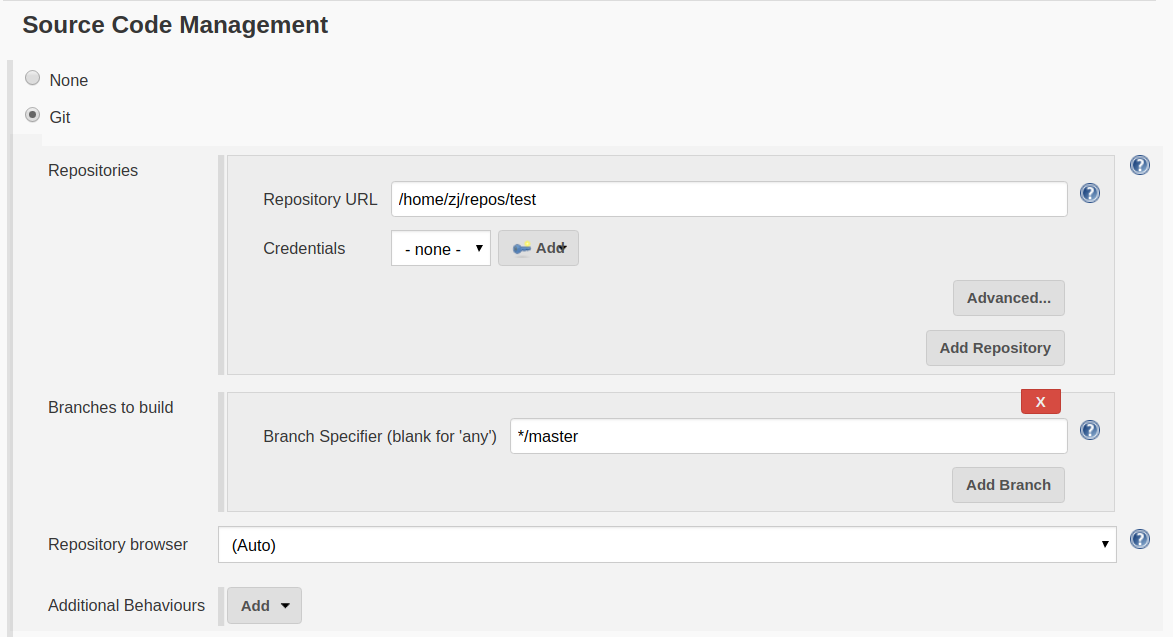Open the Additional Behaviours Add dropdown
Image resolution: width=1173 pixels, height=637 pixels.
coord(264,605)
